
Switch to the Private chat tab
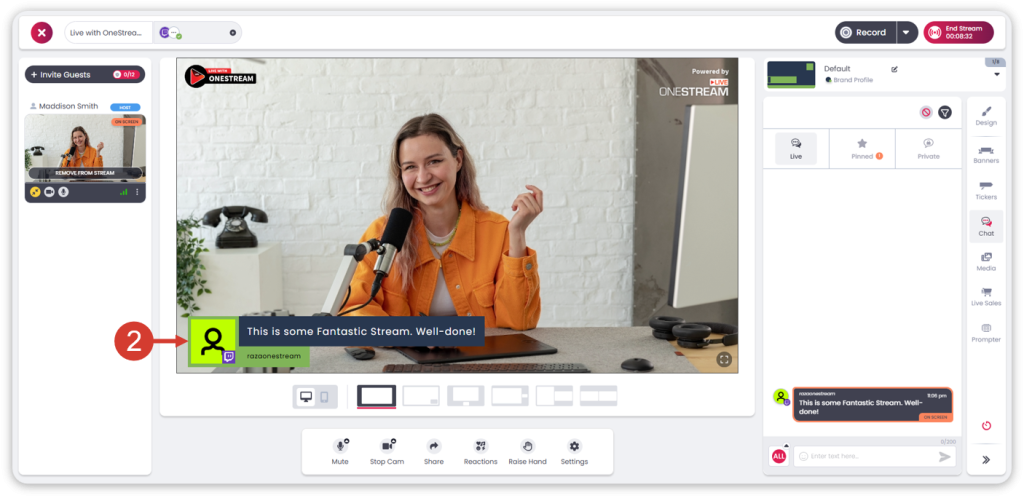(928, 148)
